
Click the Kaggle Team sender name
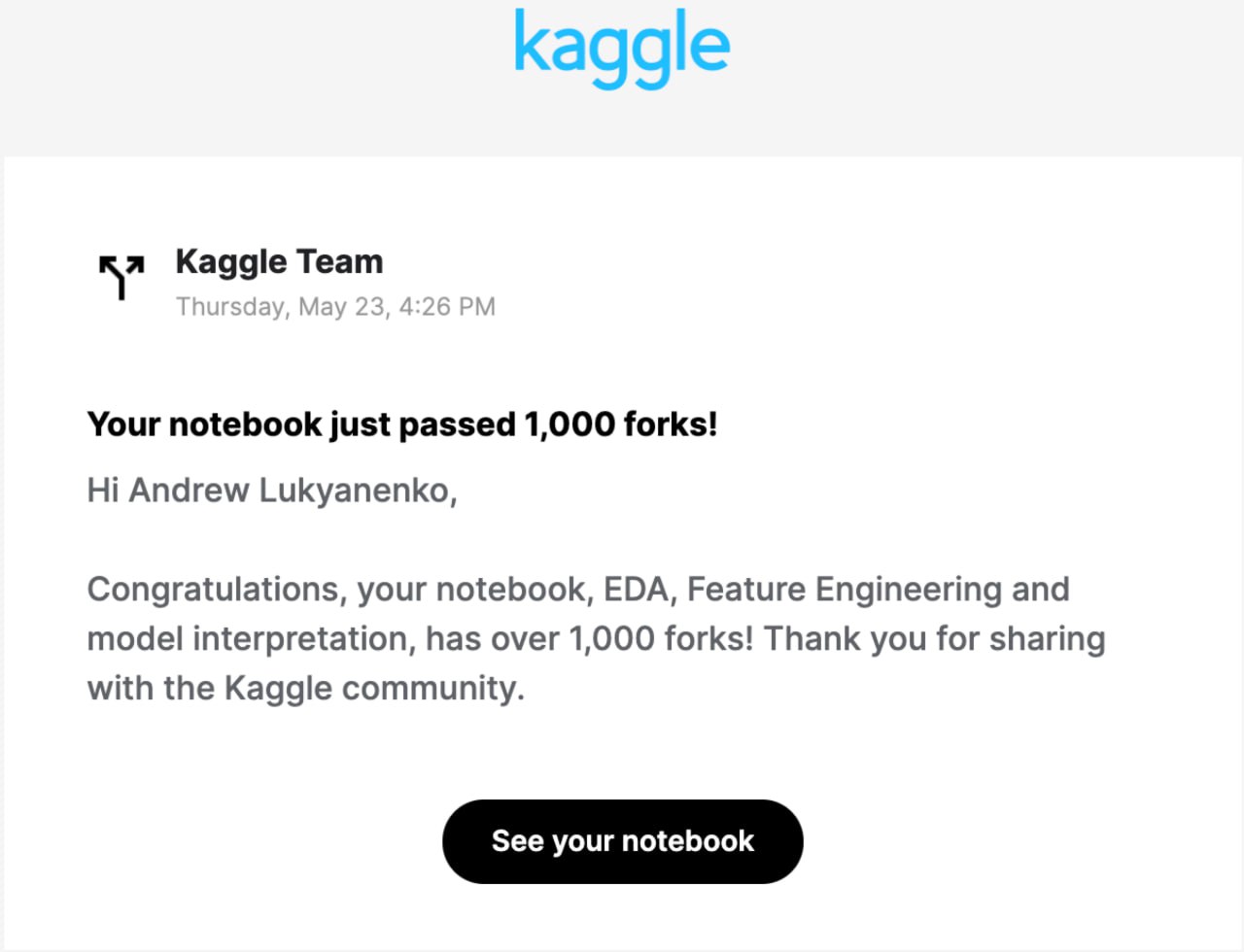279,261
